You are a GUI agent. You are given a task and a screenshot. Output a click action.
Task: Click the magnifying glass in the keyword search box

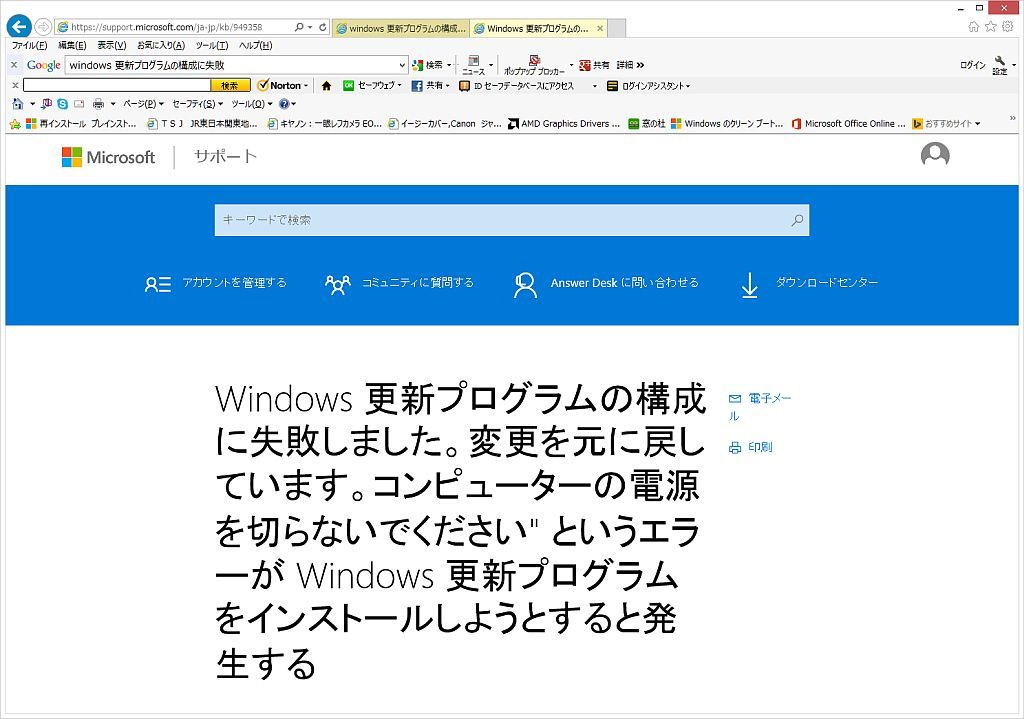point(795,220)
